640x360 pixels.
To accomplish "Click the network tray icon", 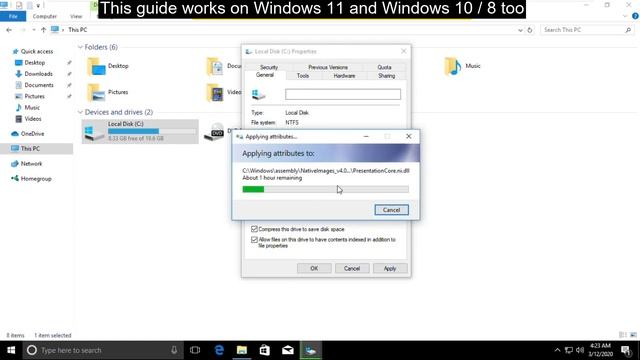I will click(569, 350).
